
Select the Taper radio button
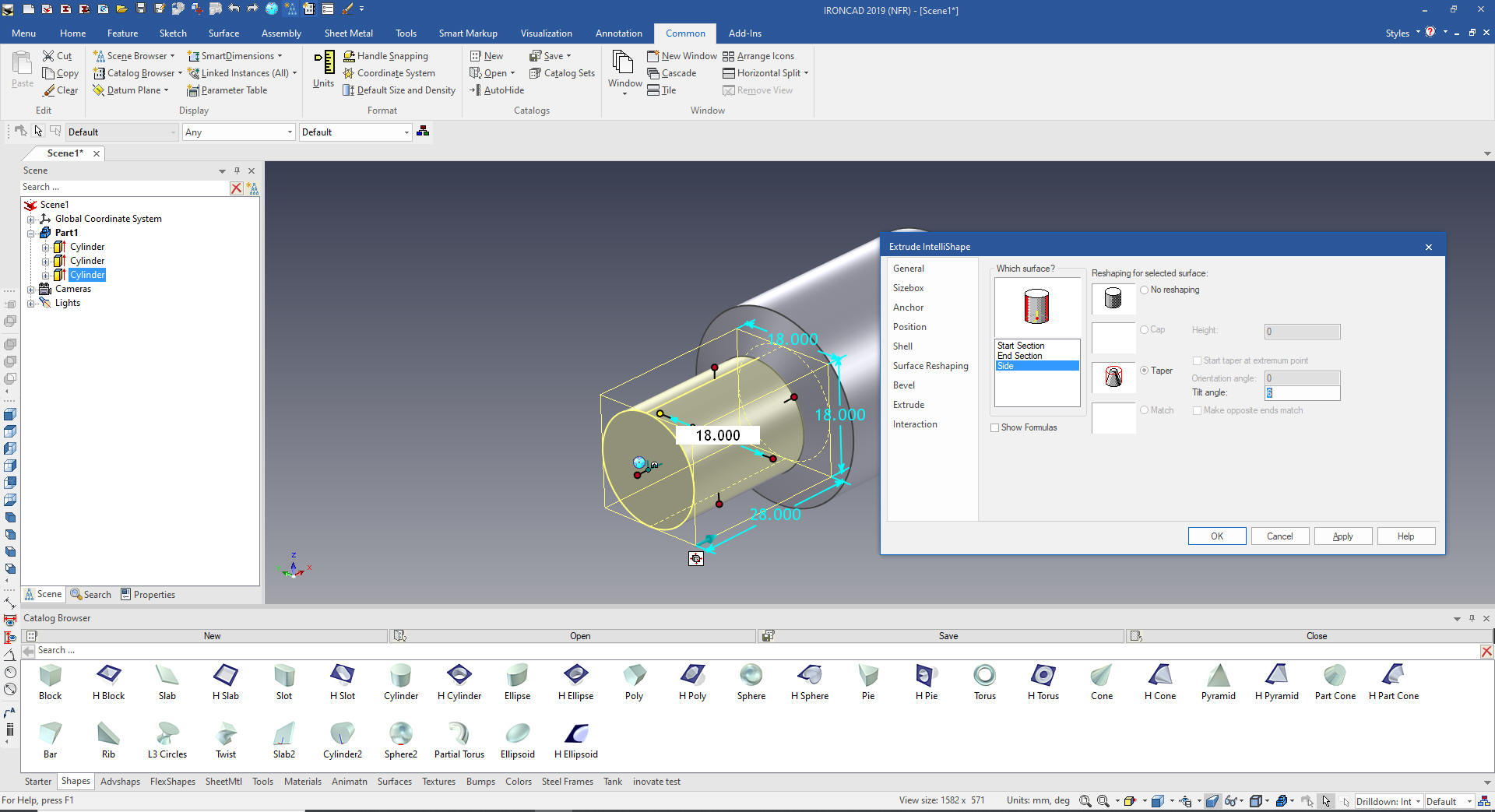point(1145,371)
